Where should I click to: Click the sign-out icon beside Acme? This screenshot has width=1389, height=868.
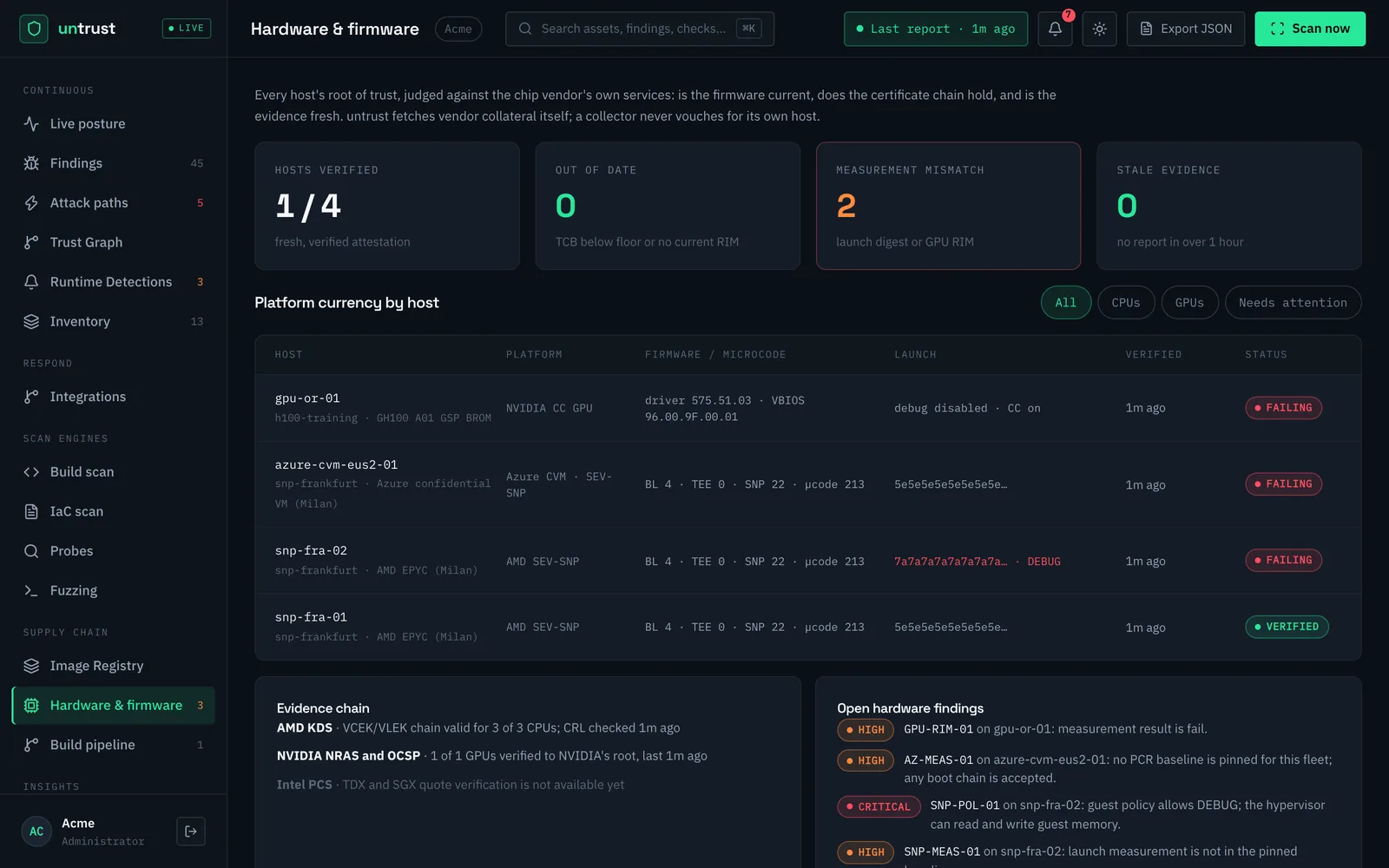191,832
